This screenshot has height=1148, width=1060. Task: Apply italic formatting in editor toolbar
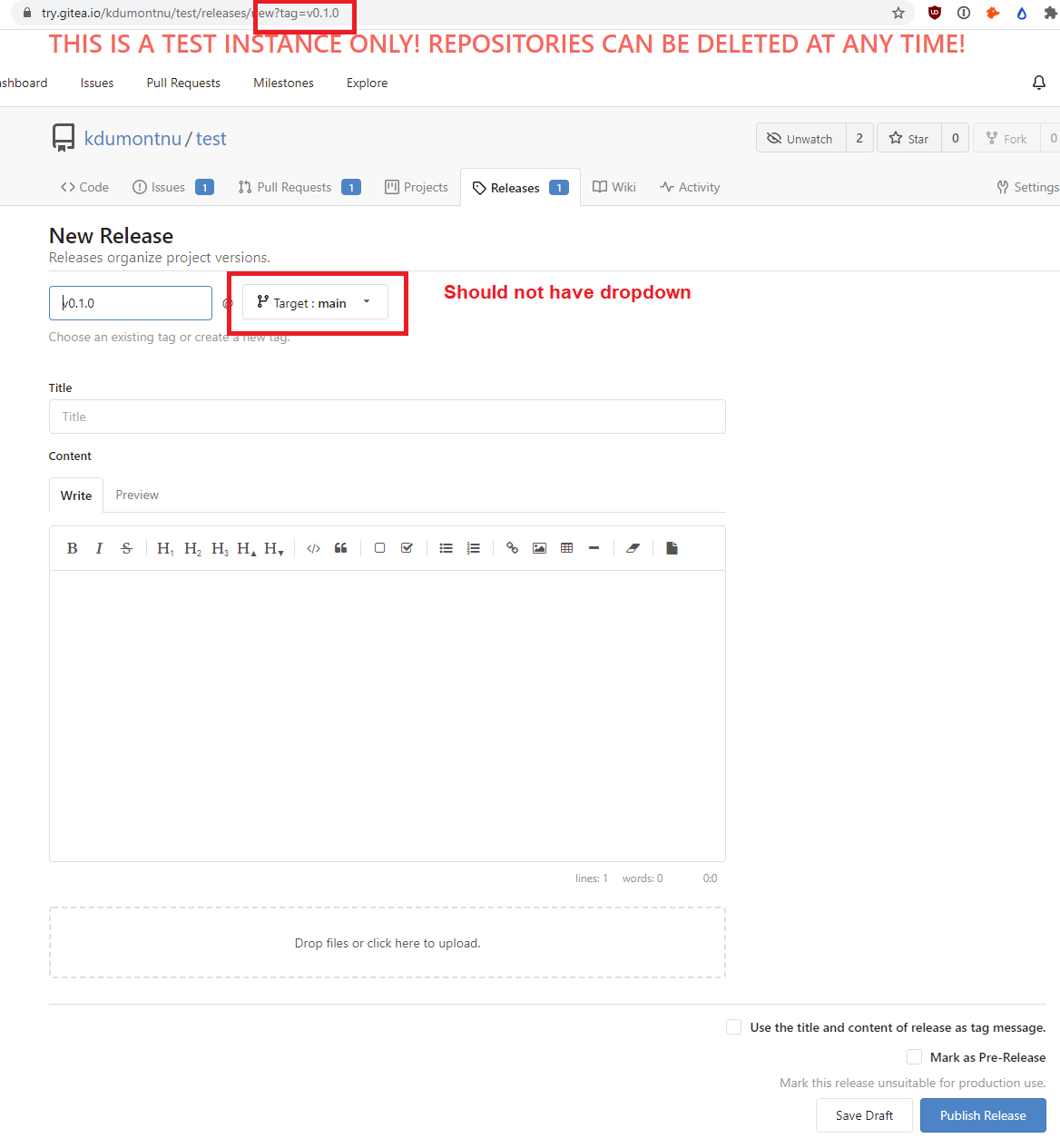click(99, 548)
